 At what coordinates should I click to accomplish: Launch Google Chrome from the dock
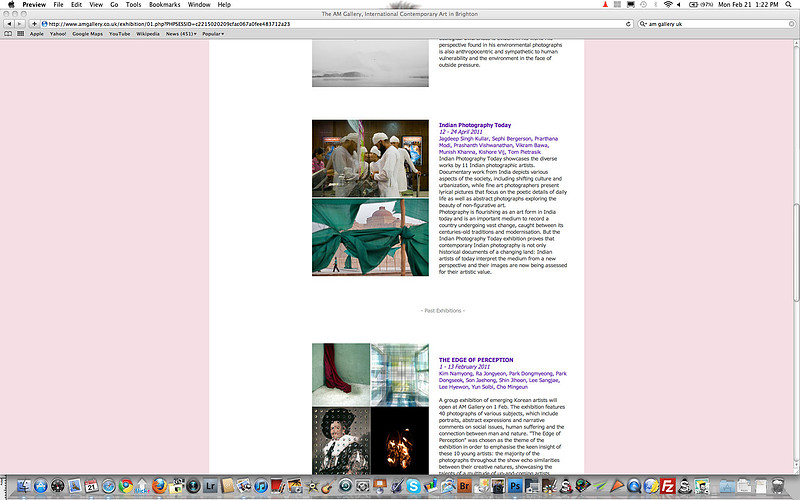(126, 486)
